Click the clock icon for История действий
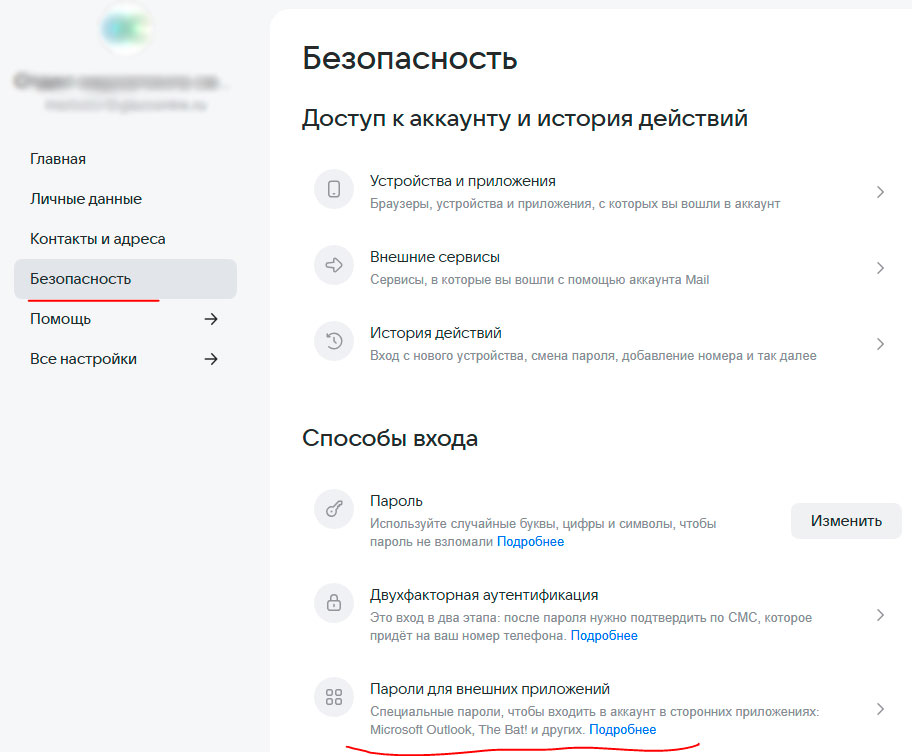The image size is (912, 756). (334, 342)
